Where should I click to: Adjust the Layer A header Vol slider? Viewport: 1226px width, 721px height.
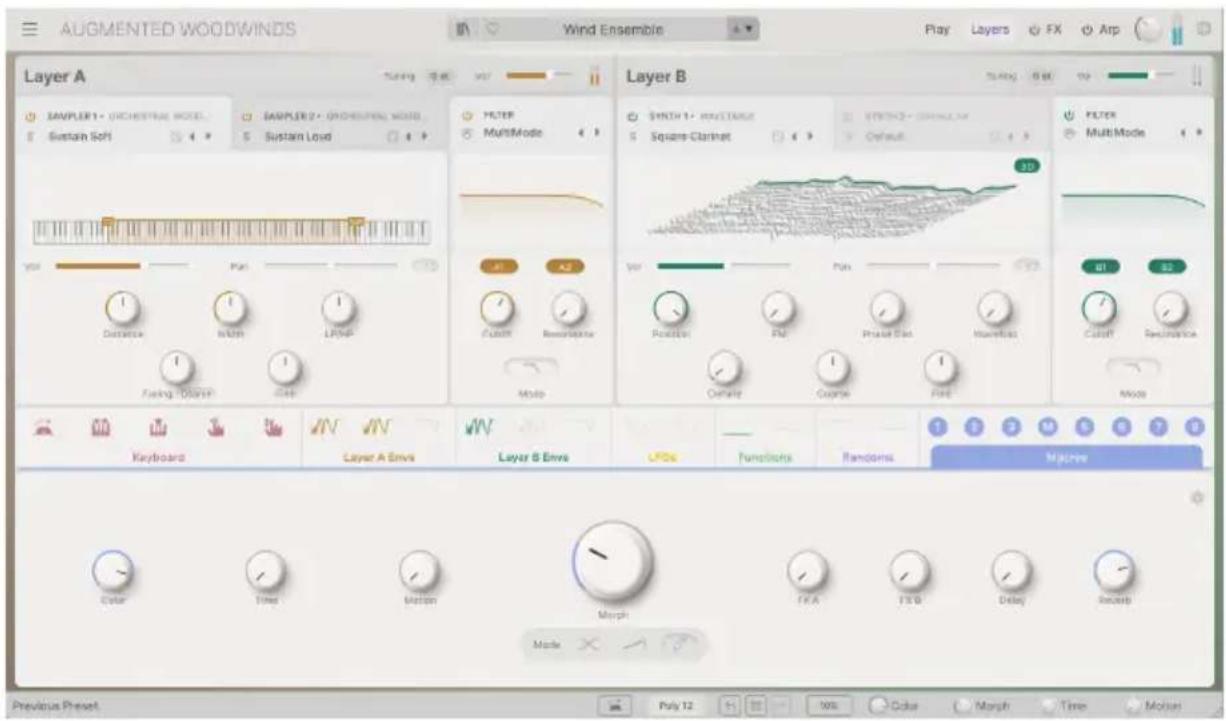pos(538,75)
